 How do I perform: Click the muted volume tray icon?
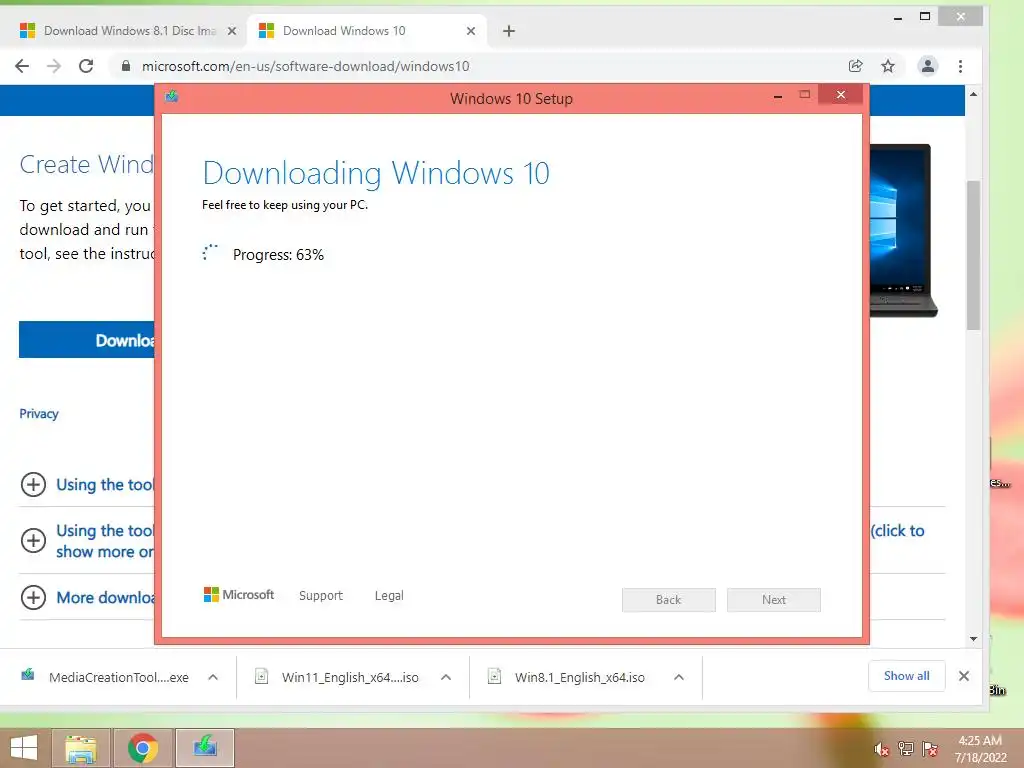pos(881,749)
